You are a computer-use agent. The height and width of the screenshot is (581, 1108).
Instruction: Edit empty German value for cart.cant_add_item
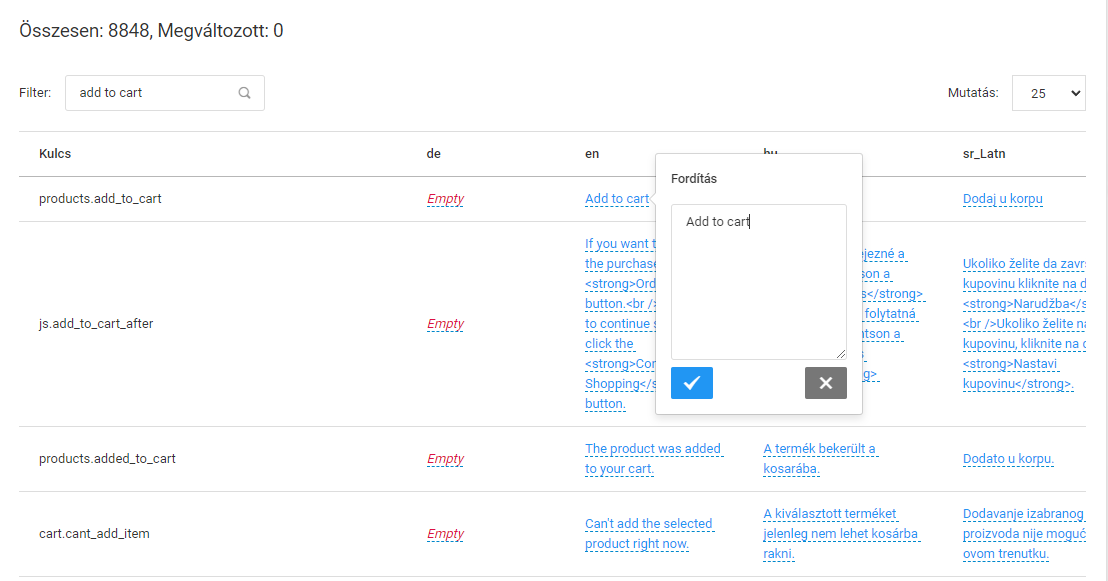pos(445,534)
